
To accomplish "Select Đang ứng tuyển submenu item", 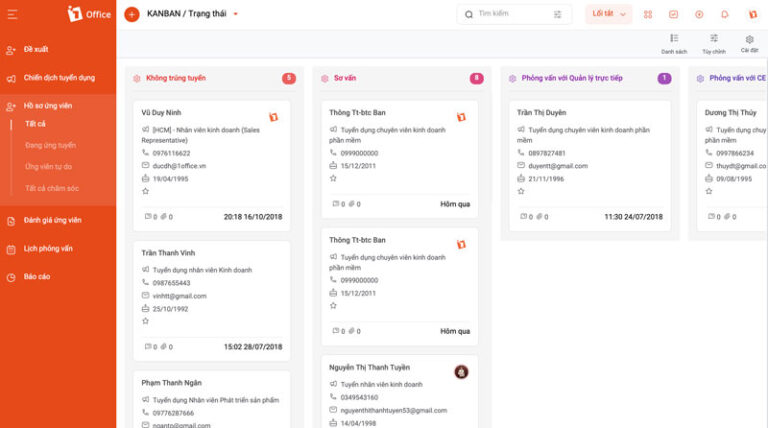I will [x=50, y=145].
